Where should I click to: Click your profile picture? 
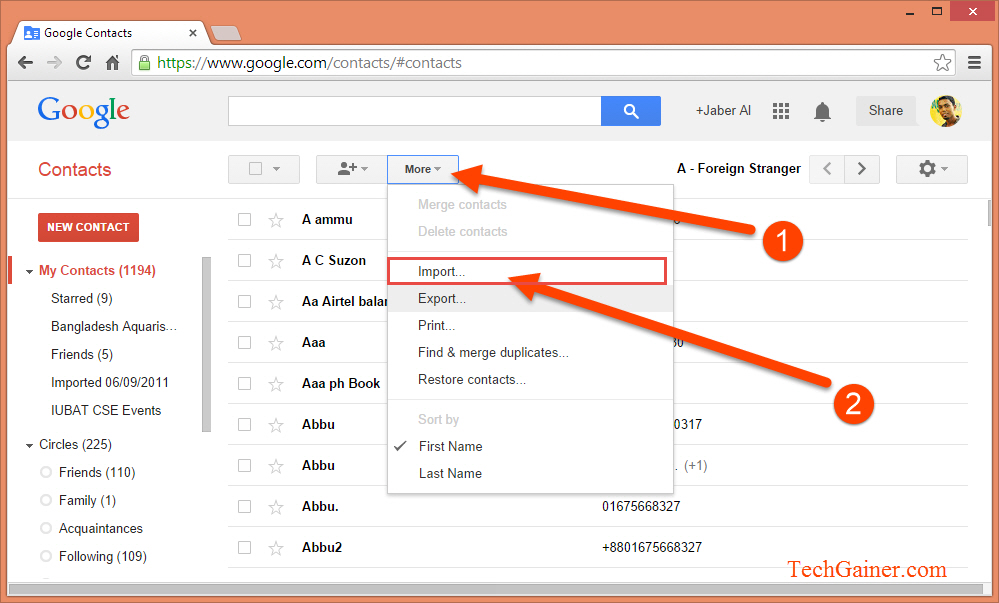[944, 110]
